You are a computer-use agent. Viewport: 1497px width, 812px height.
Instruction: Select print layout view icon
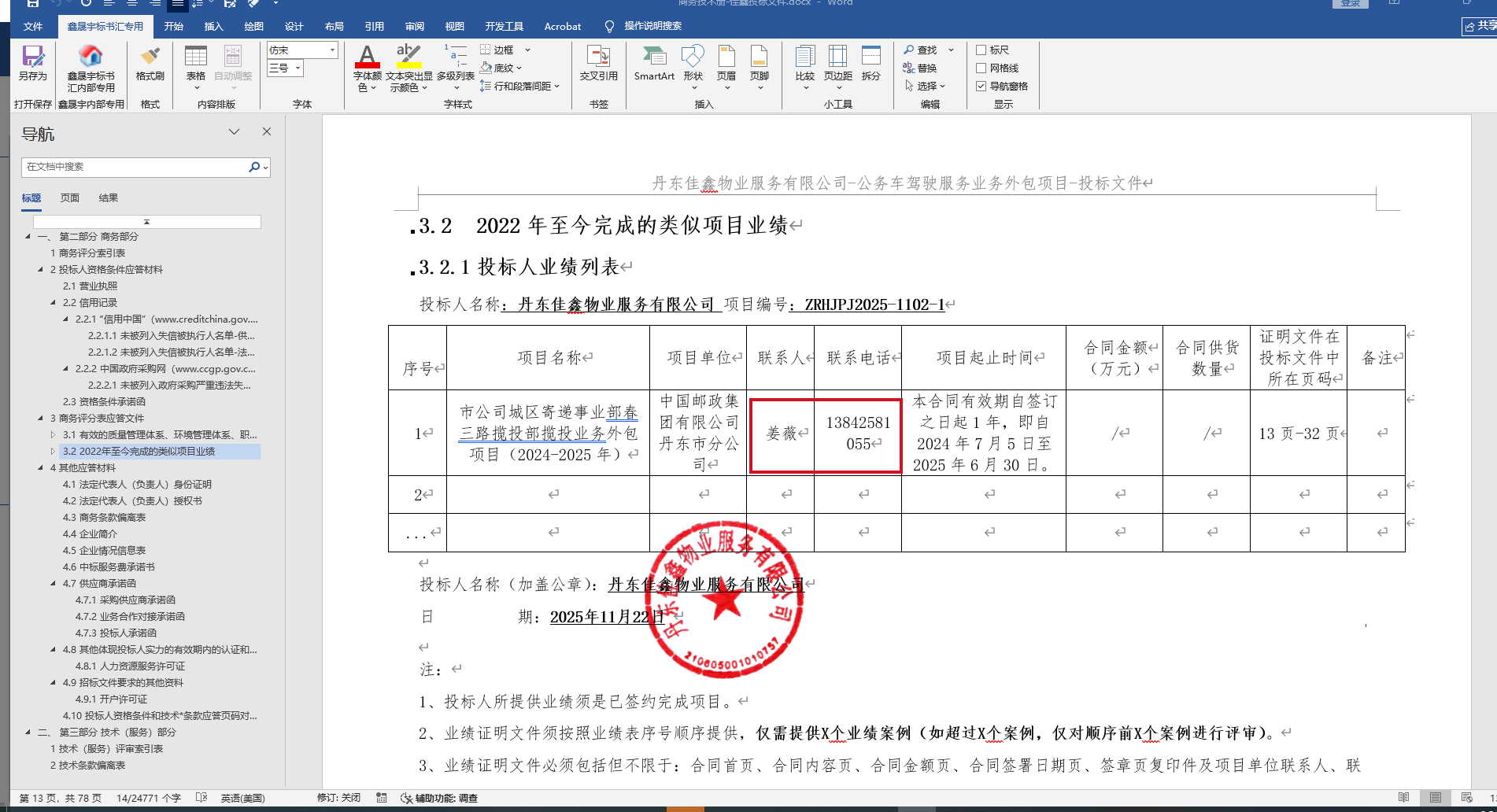click(x=1436, y=798)
